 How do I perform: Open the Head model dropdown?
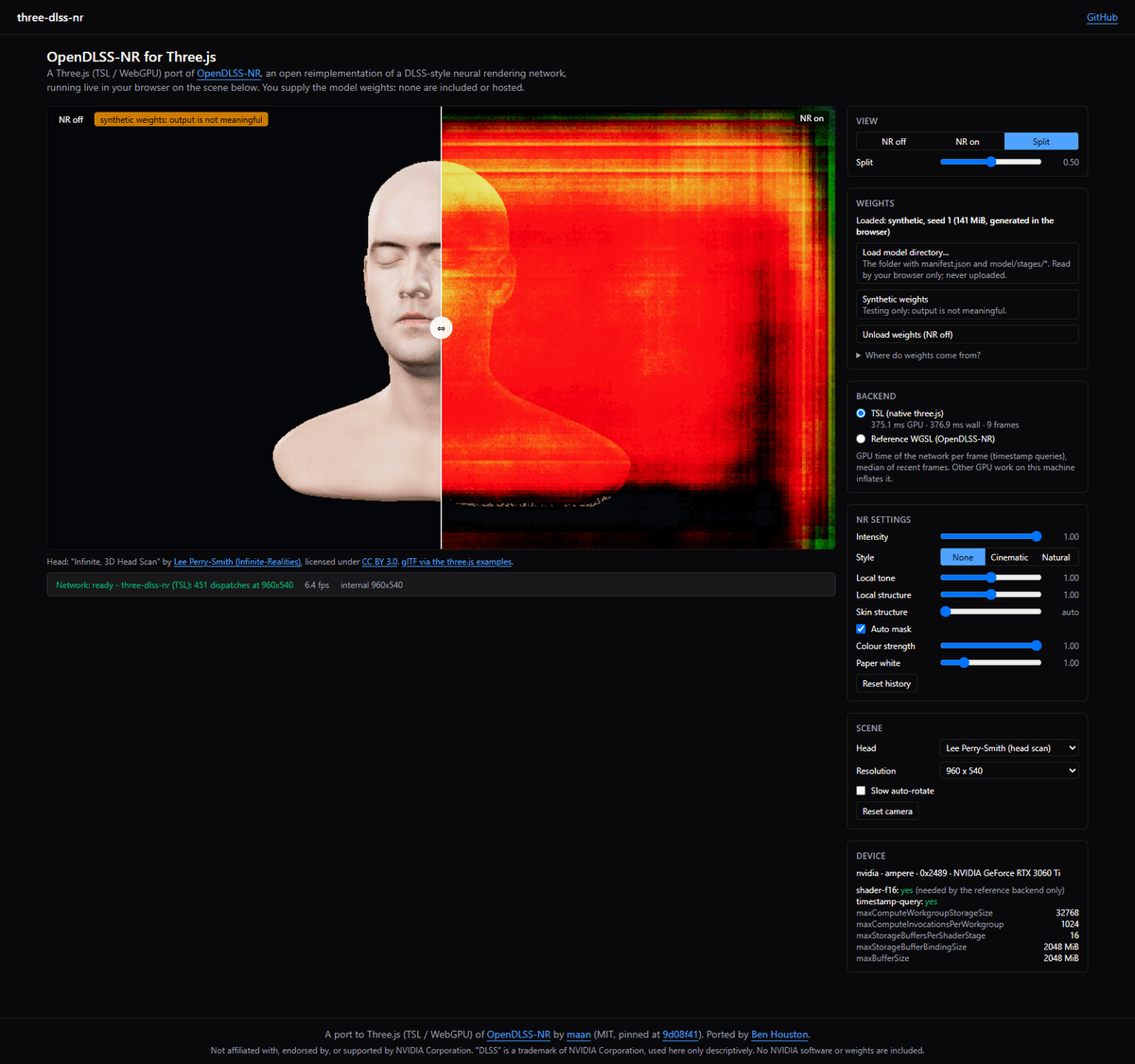tap(1009, 748)
